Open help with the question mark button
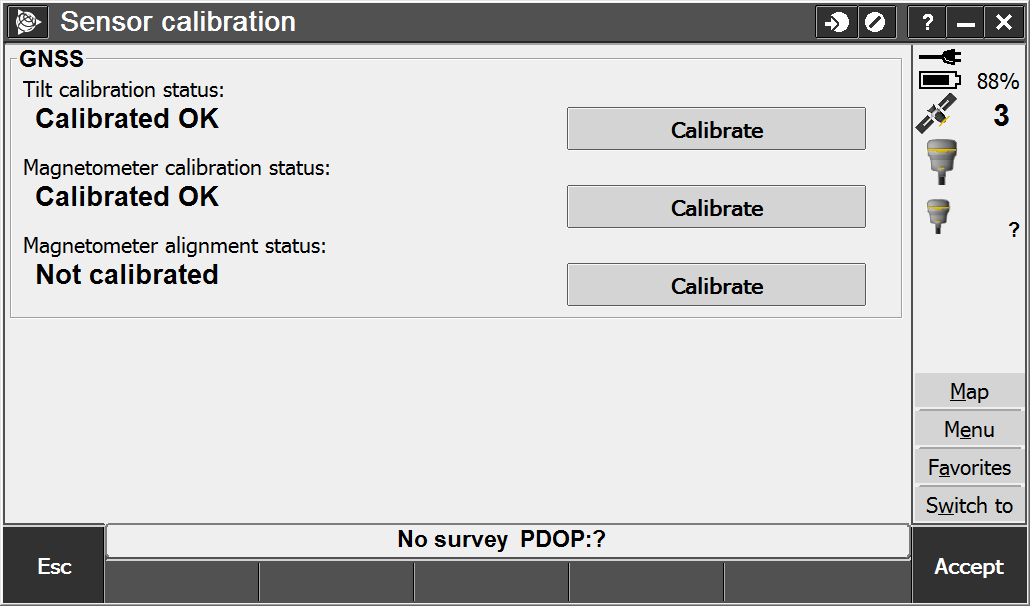1030x606 pixels. pyautogui.click(x=927, y=23)
